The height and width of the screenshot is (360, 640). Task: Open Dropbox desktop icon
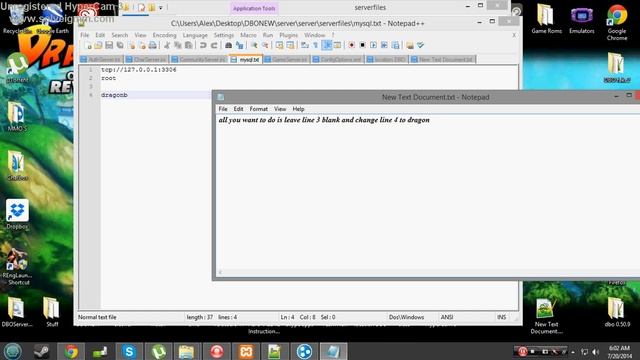(17, 215)
